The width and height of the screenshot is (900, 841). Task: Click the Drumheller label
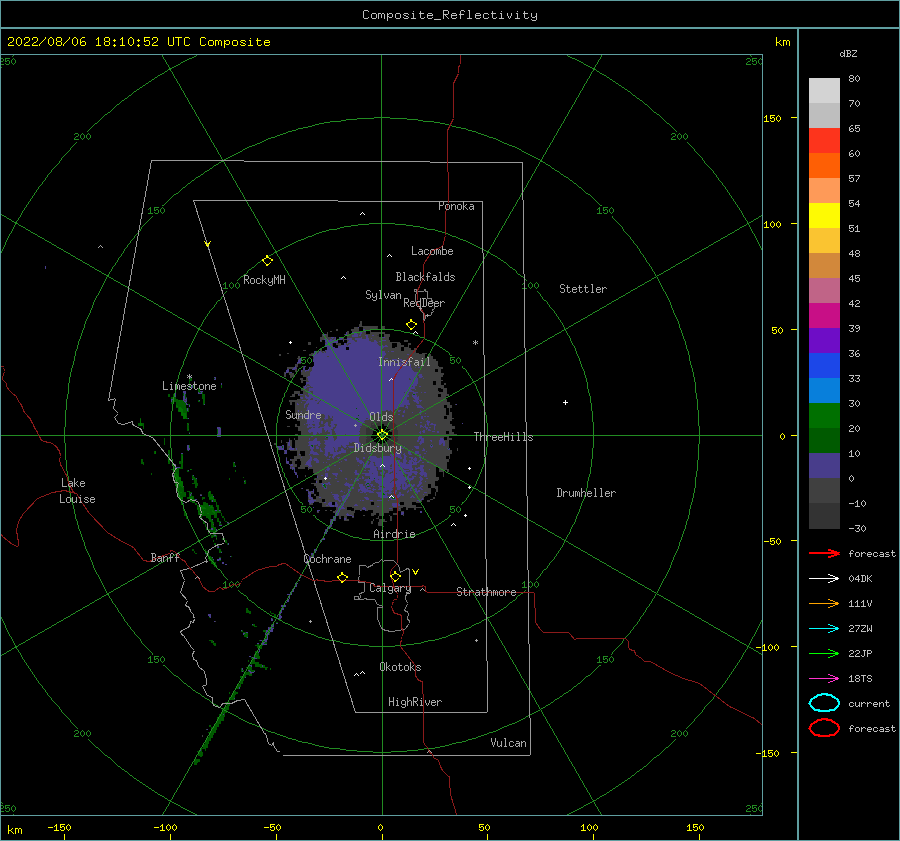(x=586, y=493)
